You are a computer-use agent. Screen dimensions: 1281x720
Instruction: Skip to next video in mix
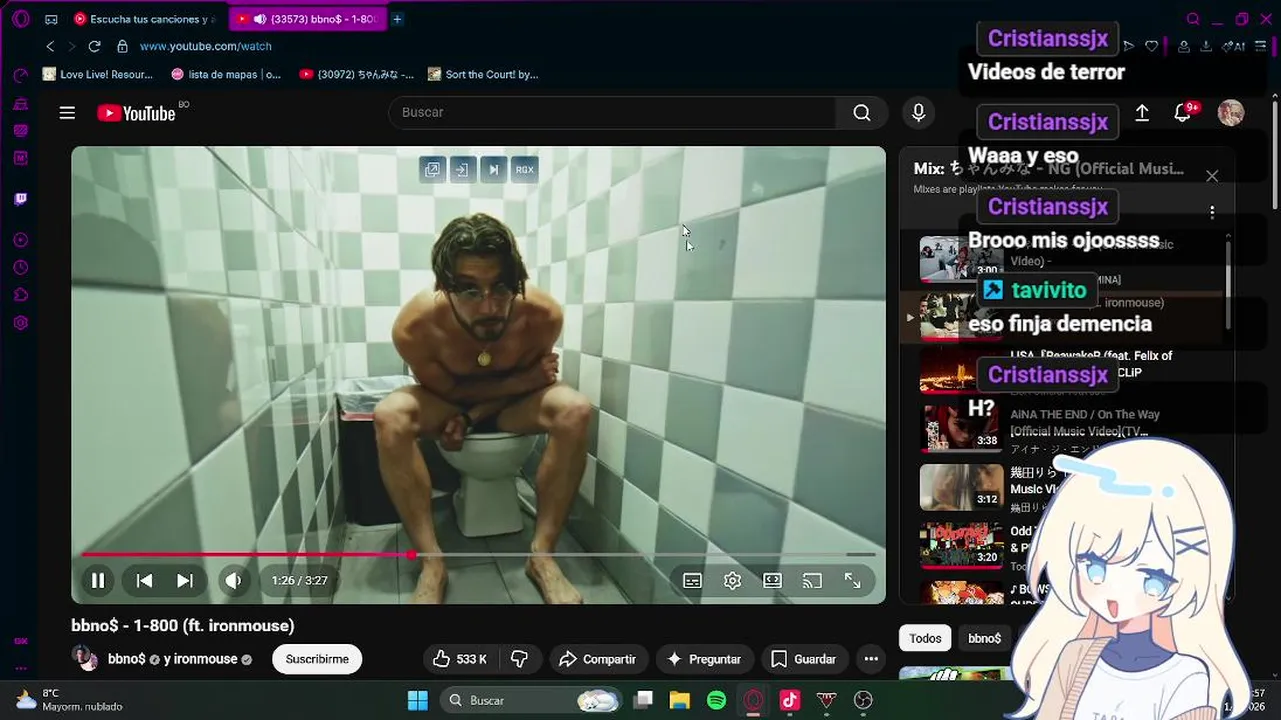pos(185,580)
